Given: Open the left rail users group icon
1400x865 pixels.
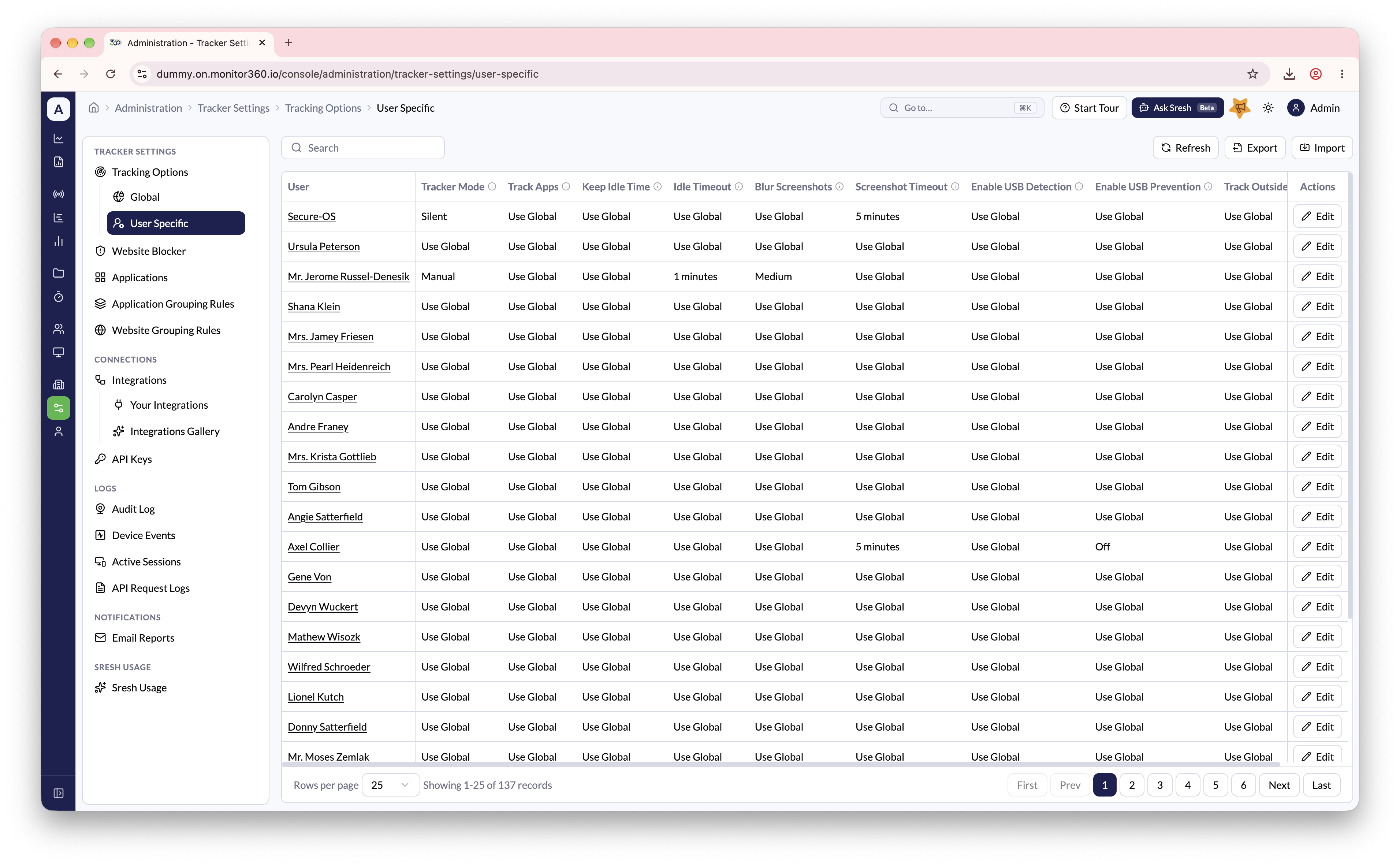Looking at the screenshot, I should point(58,328).
